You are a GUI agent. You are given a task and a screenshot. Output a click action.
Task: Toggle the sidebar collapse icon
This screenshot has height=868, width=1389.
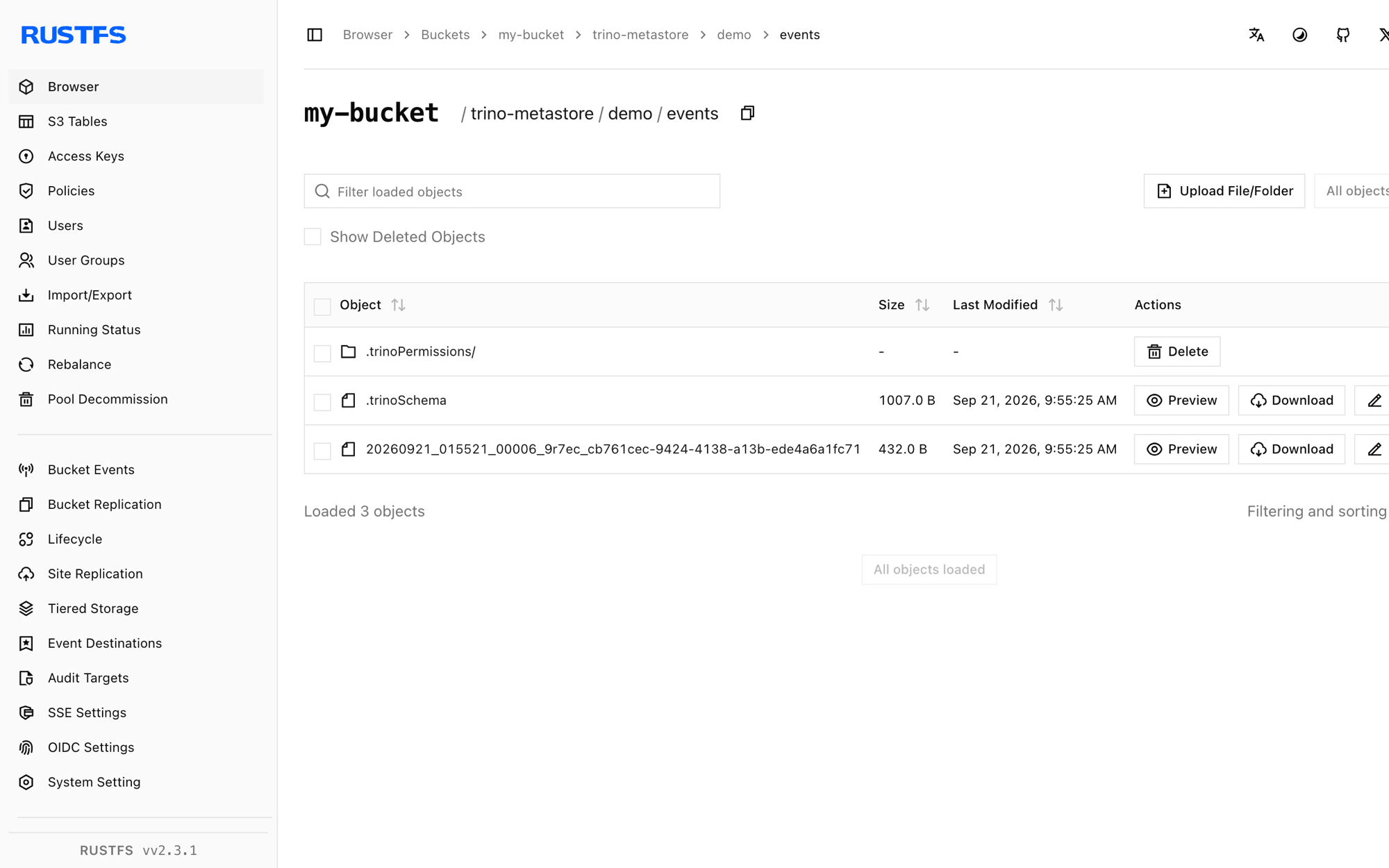pos(315,35)
